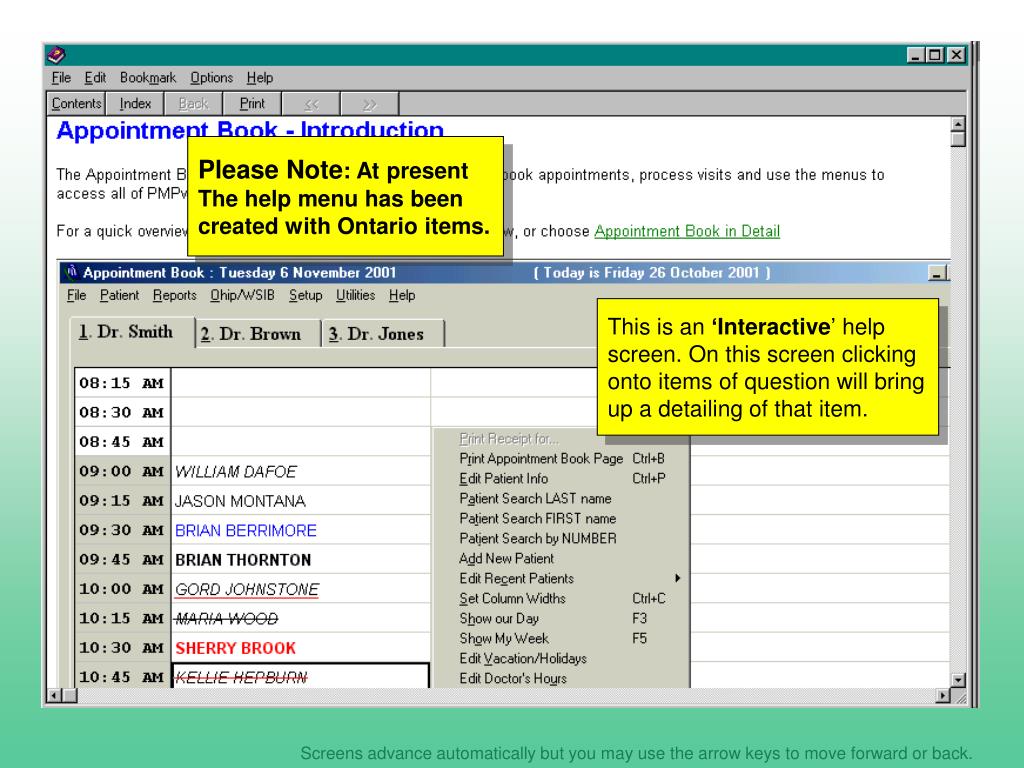The width and height of the screenshot is (1024, 768).
Task: Click the vertical scrollbar down arrow
Action: [958, 680]
